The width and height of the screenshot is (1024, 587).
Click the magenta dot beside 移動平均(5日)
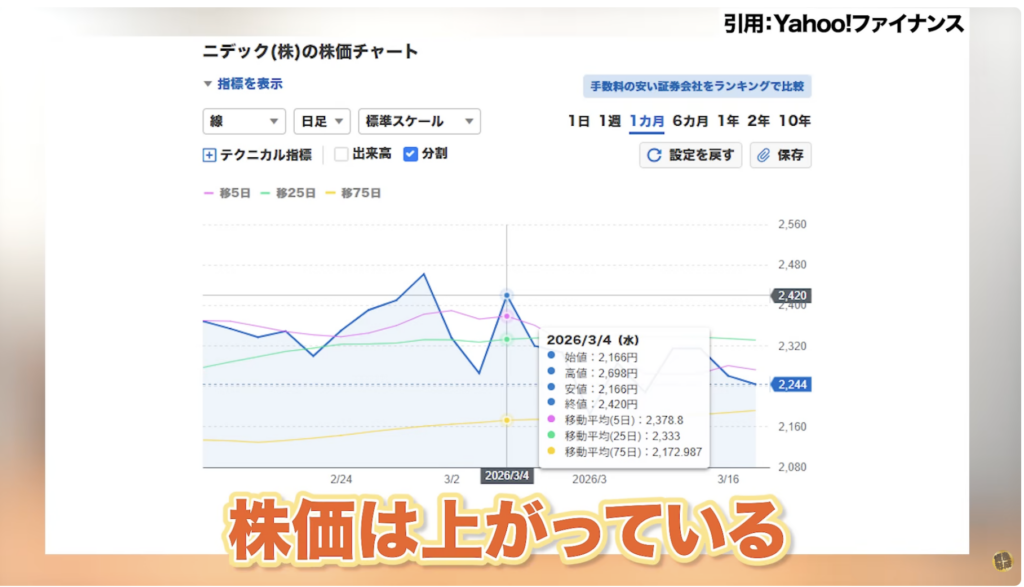tap(550, 421)
